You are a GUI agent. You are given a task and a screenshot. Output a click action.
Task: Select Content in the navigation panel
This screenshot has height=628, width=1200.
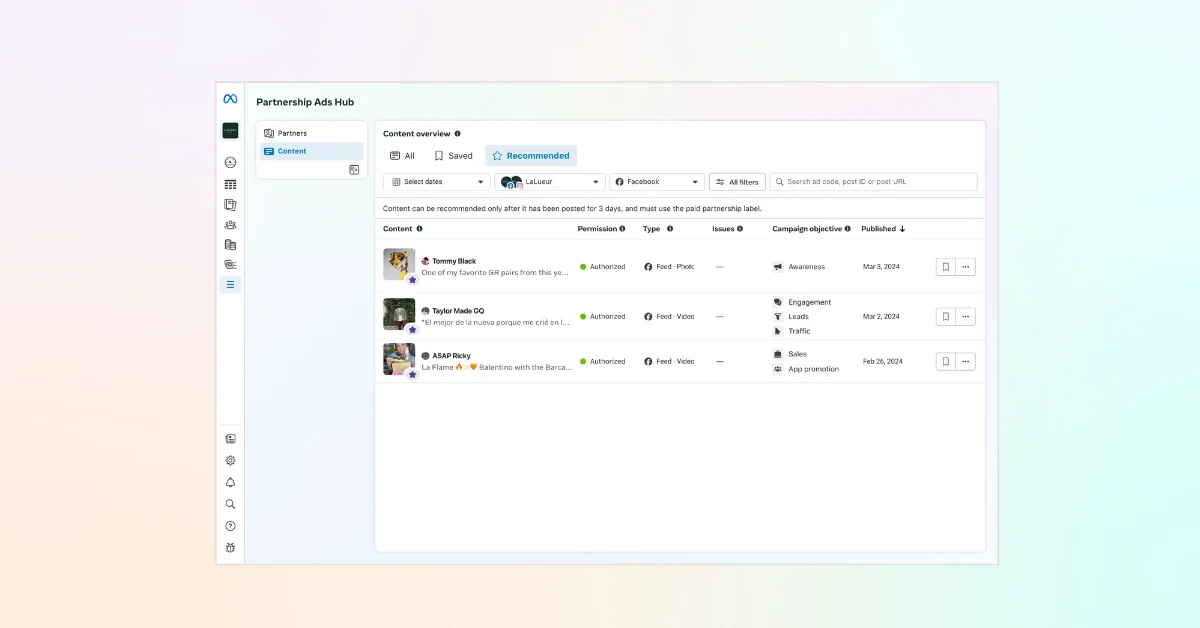coord(311,151)
